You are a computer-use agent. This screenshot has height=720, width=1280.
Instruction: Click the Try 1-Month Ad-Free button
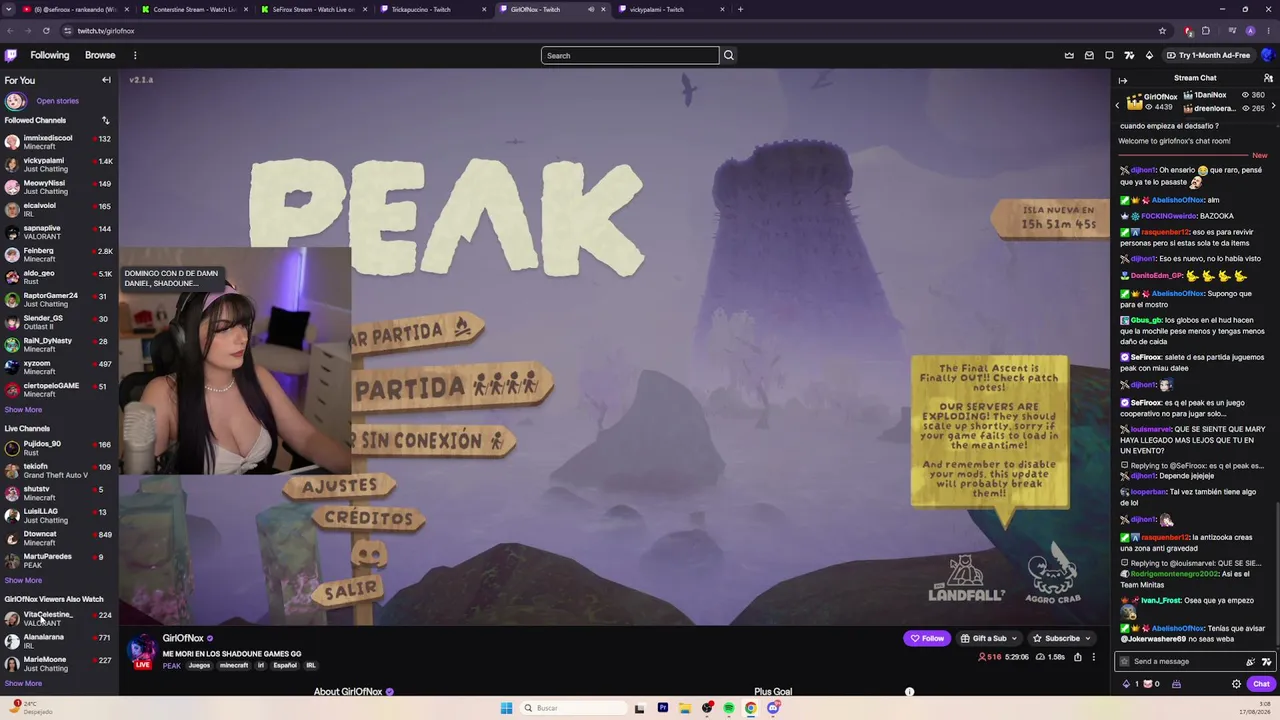tap(1208, 55)
